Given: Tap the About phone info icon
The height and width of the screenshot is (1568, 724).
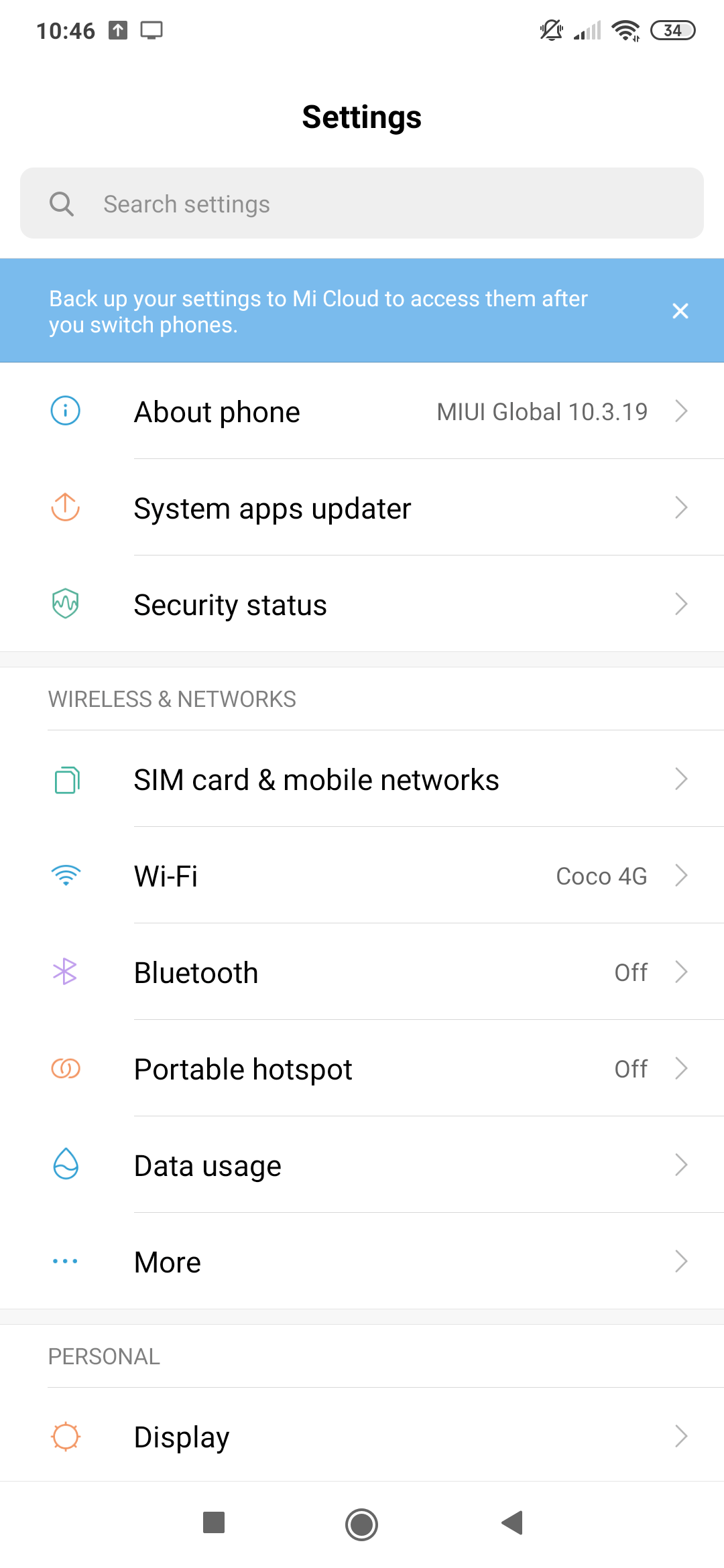Looking at the screenshot, I should tap(66, 411).
